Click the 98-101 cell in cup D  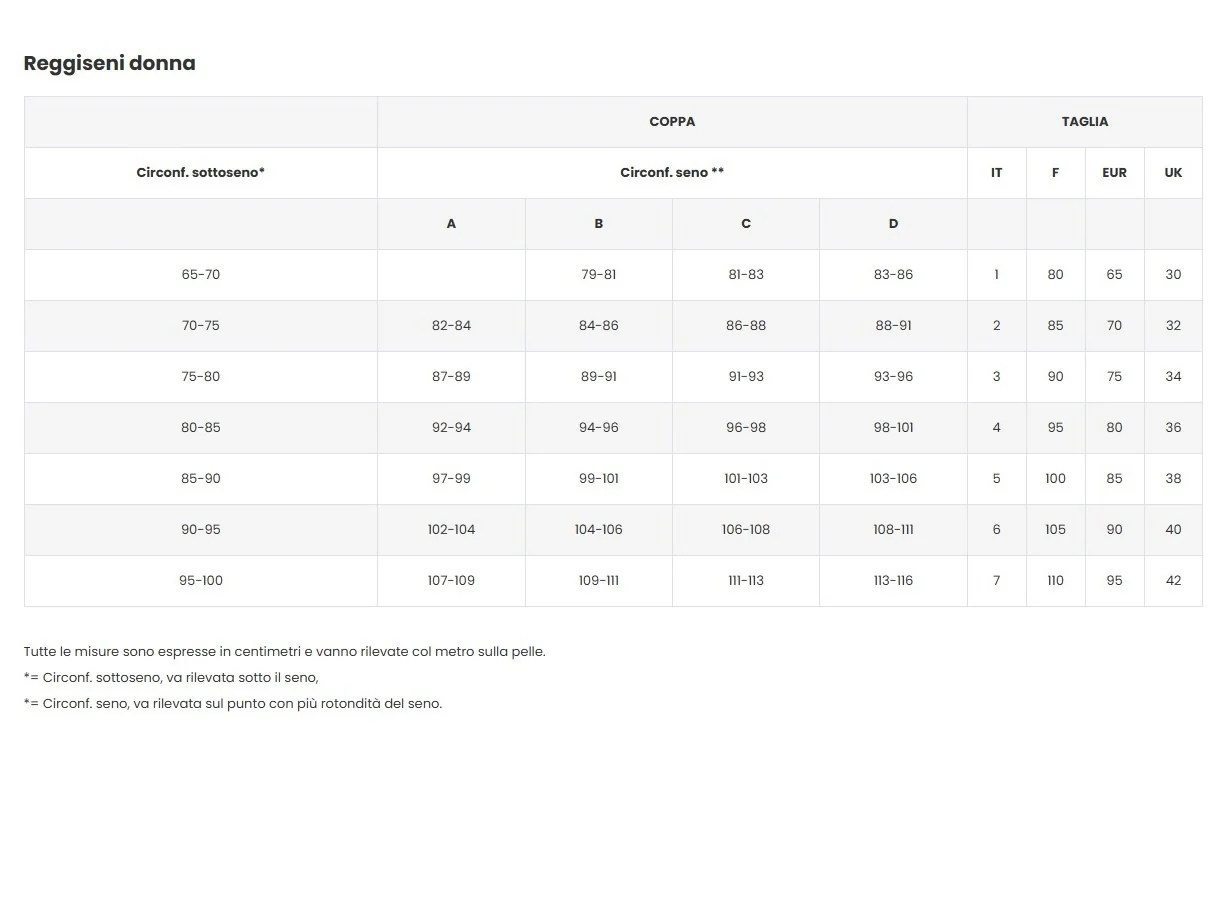coord(893,428)
